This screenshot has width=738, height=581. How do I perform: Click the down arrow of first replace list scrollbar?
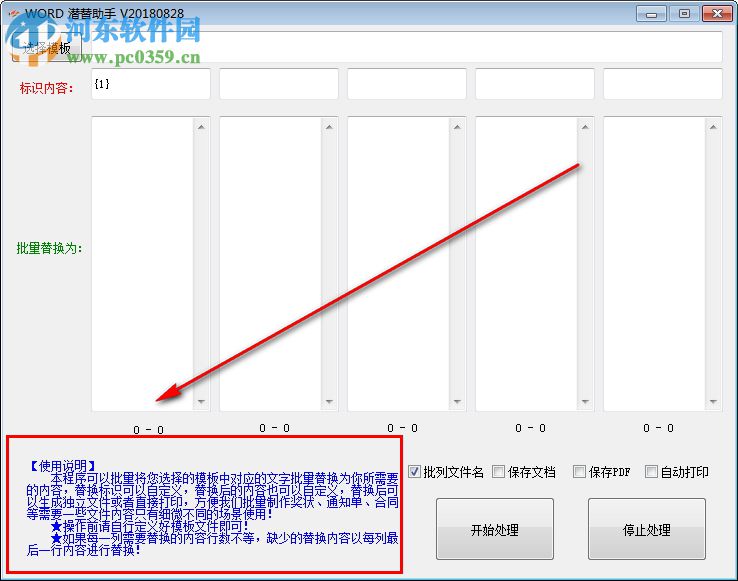click(201, 402)
